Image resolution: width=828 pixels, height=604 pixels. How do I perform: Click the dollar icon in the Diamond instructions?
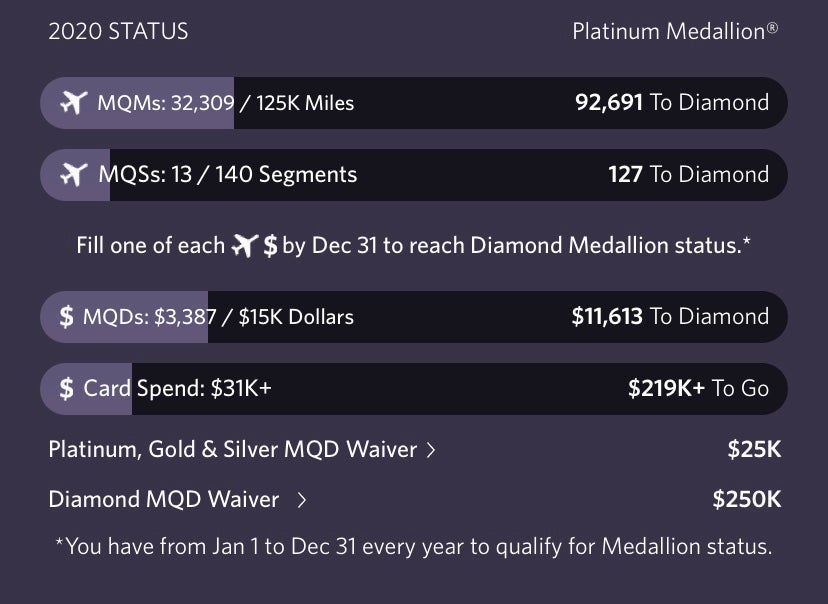click(x=269, y=246)
